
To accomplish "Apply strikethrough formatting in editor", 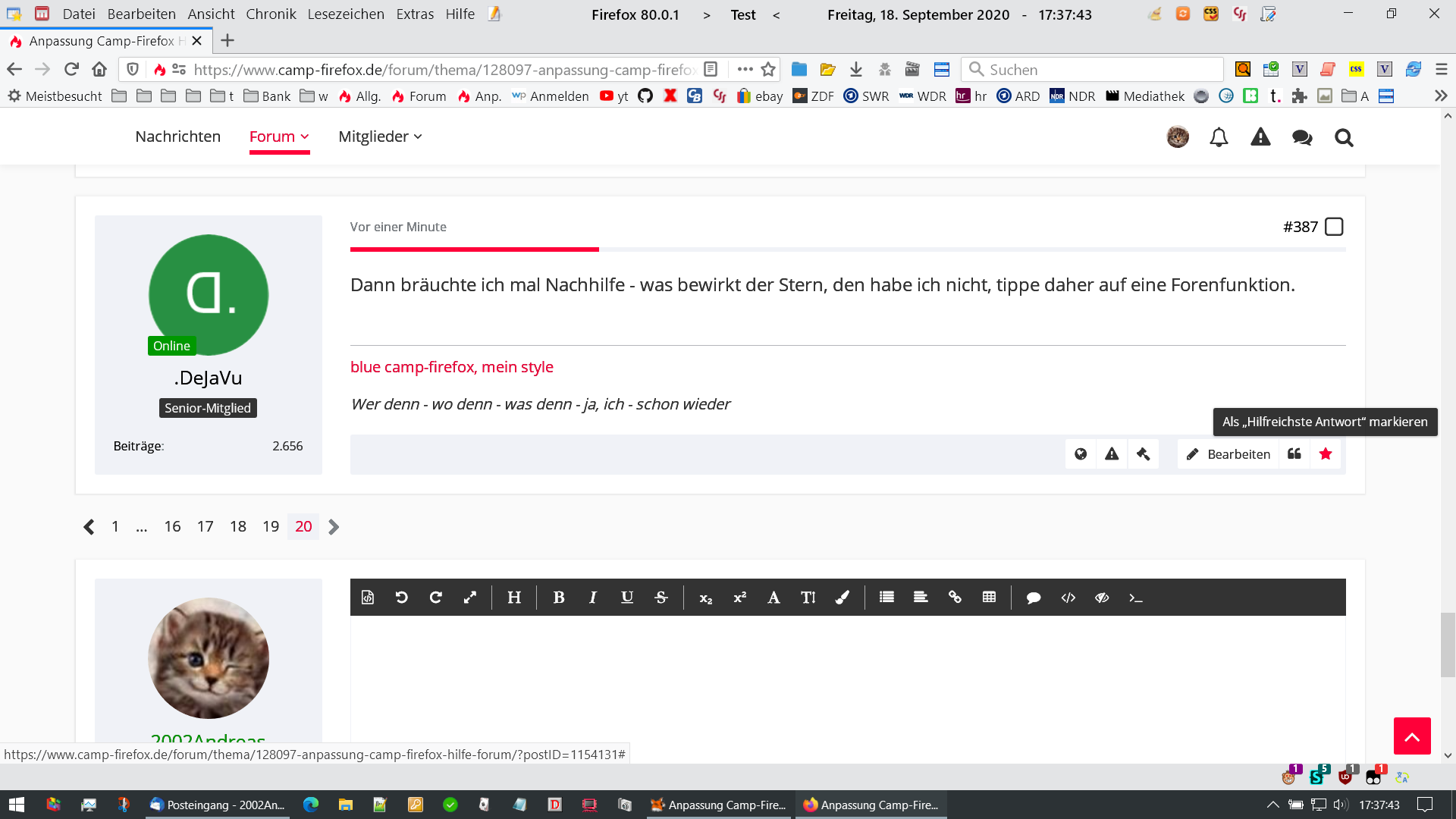I will [661, 598].
